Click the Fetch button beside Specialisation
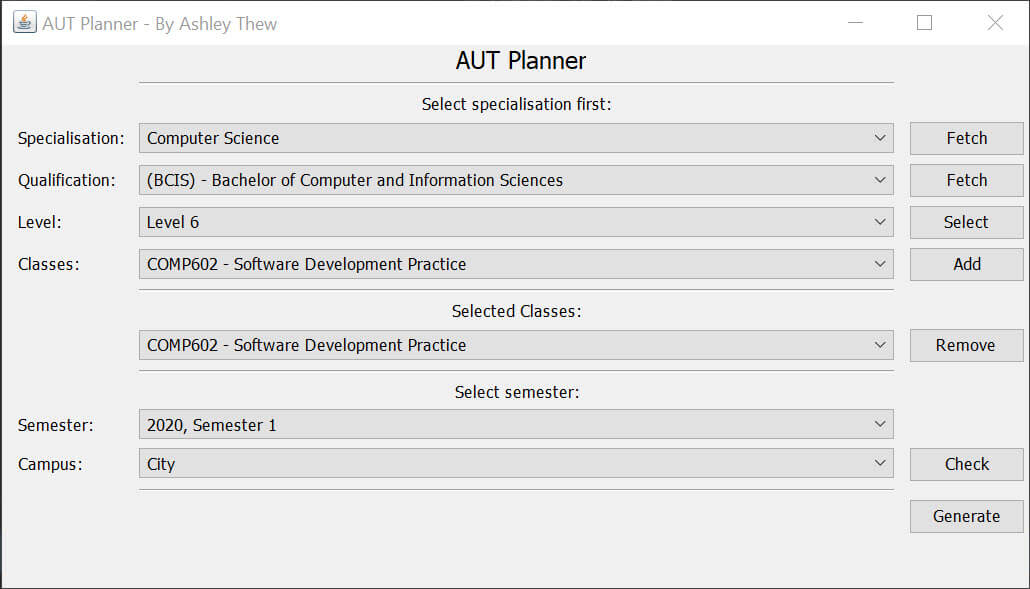This screenshot has width=1030, height=589. (966, 138)
